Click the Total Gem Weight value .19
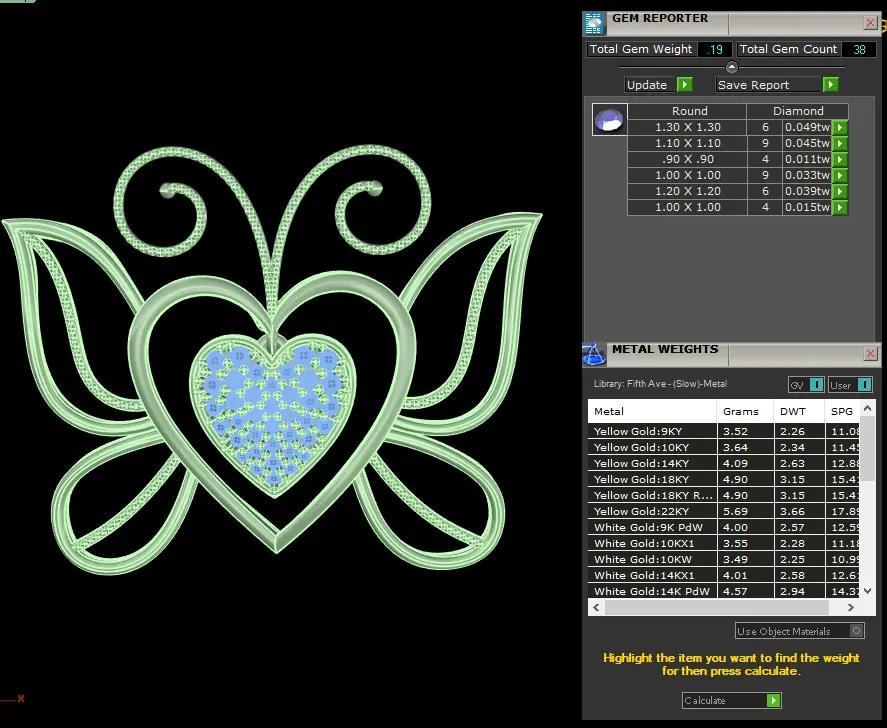 pos(715,49)
